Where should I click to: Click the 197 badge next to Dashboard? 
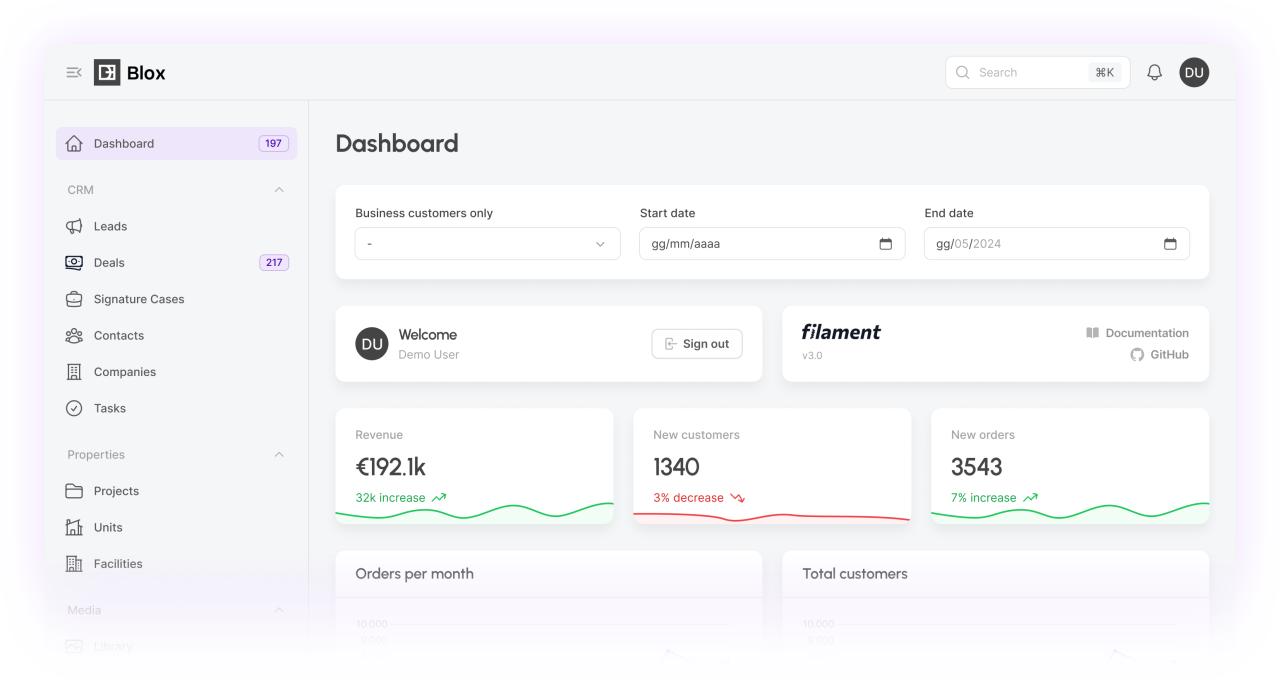click(x=274, y=143)
